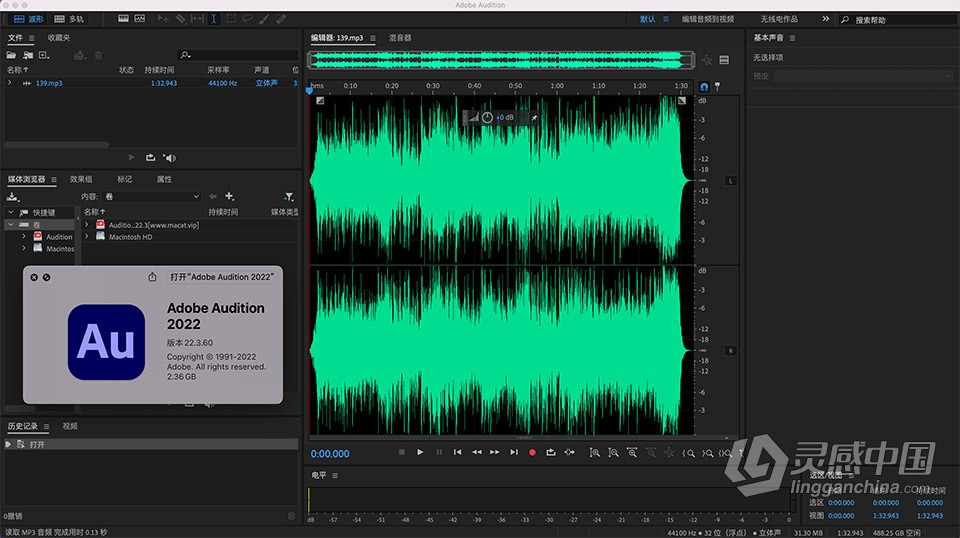The image size is (960, 538).
Task: Click the Files panel search field
Action: [x=237, y=55]
